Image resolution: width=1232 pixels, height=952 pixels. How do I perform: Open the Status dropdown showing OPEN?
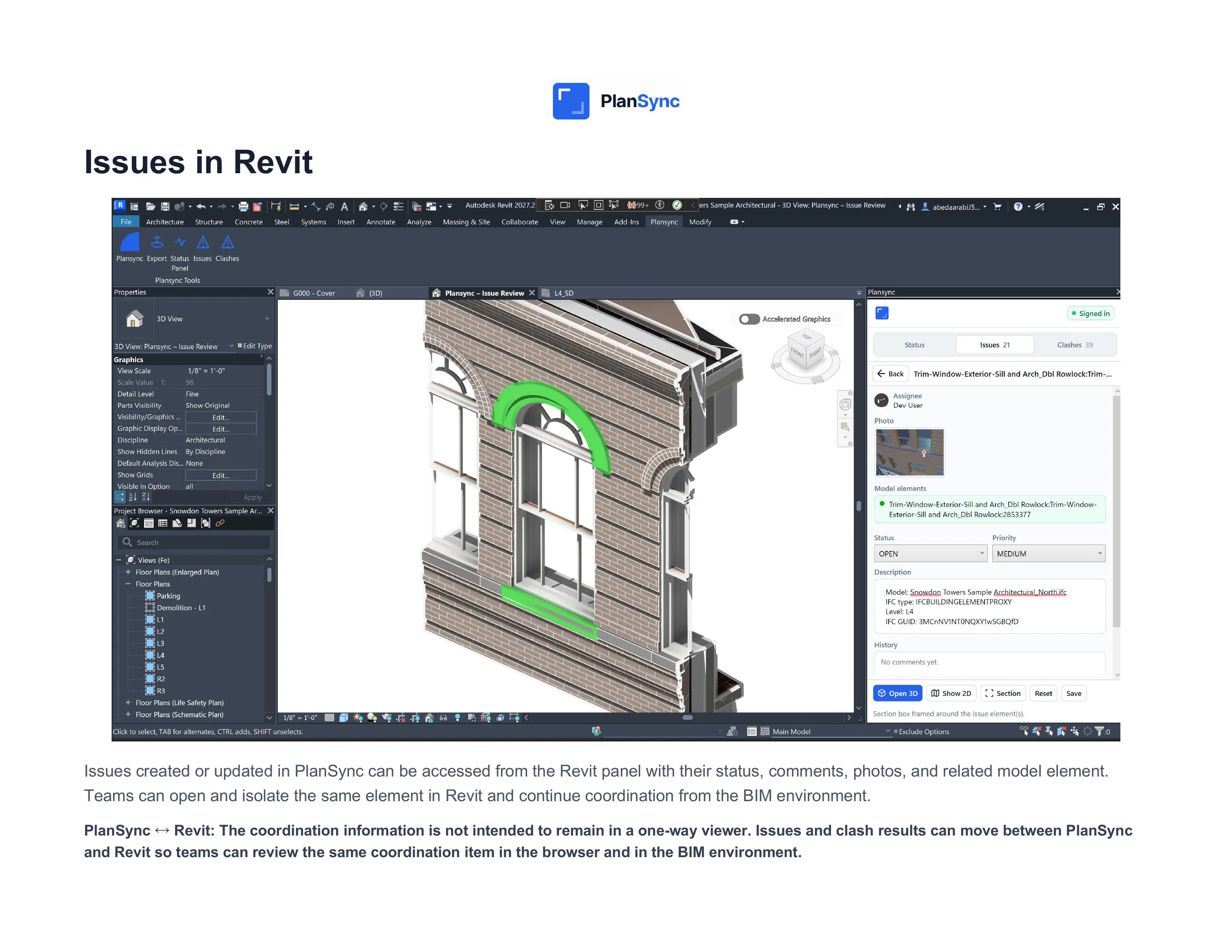(930, 554)
